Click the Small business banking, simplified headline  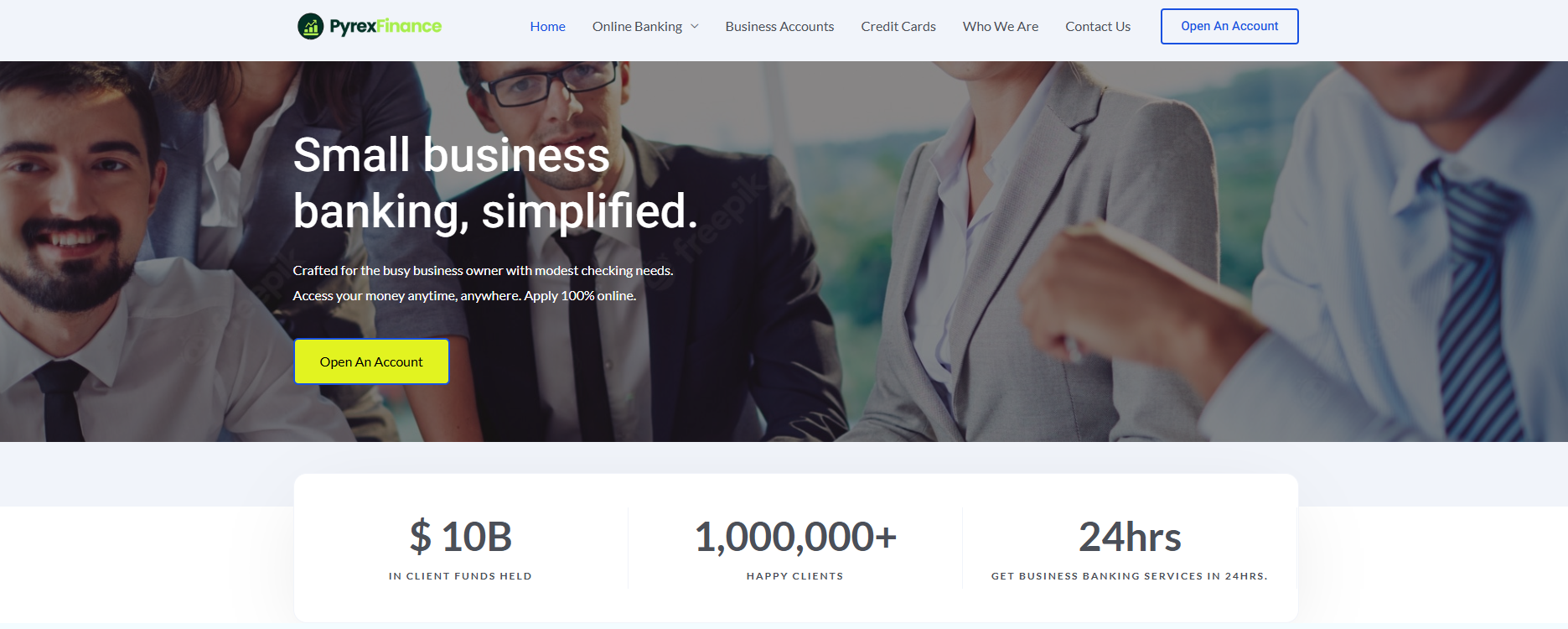click(x=495, y=183)
